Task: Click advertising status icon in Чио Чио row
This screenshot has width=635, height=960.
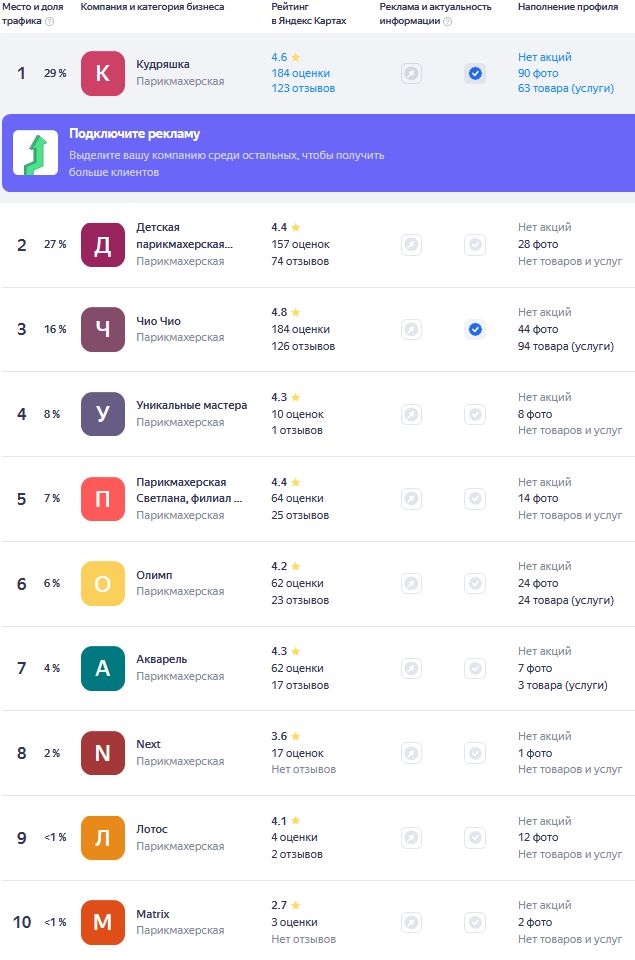Action: [411, 329]
